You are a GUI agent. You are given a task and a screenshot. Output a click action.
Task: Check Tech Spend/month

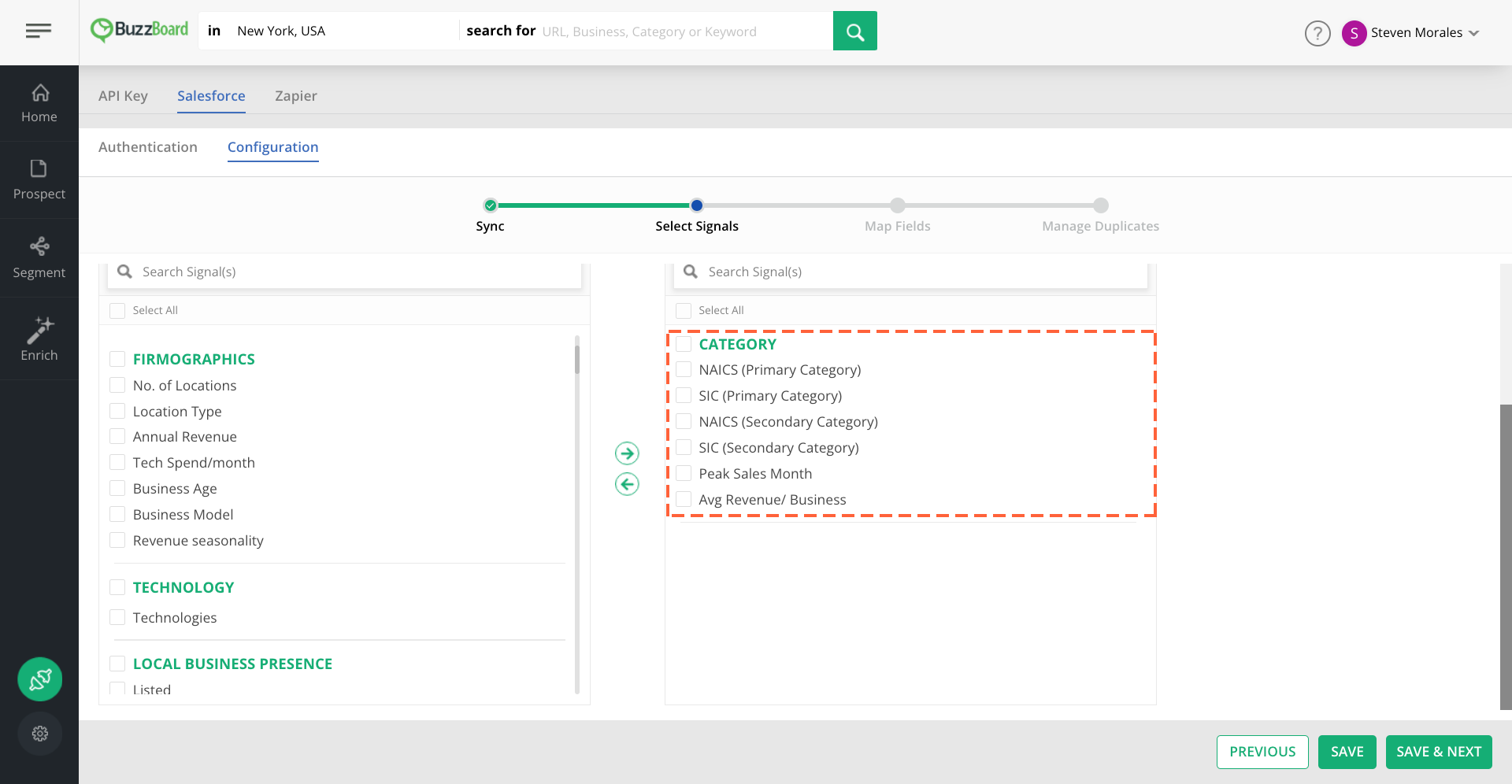coord(117,462)
